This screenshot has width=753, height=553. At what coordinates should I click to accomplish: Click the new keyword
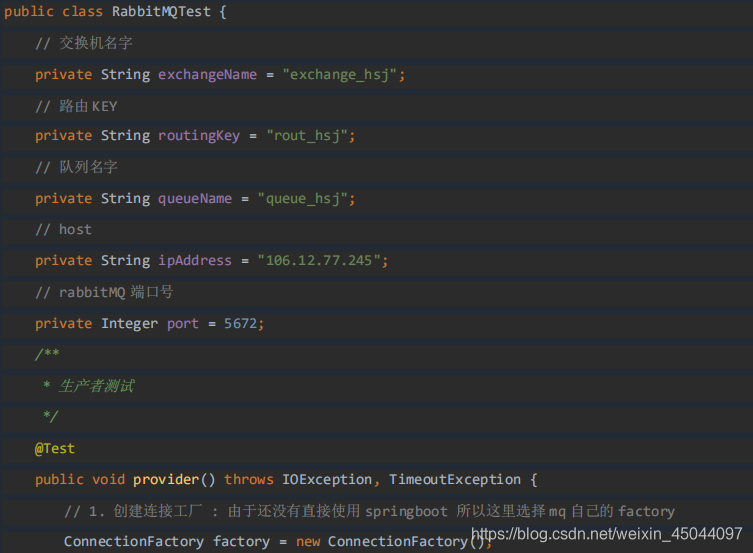coord(308,542)
